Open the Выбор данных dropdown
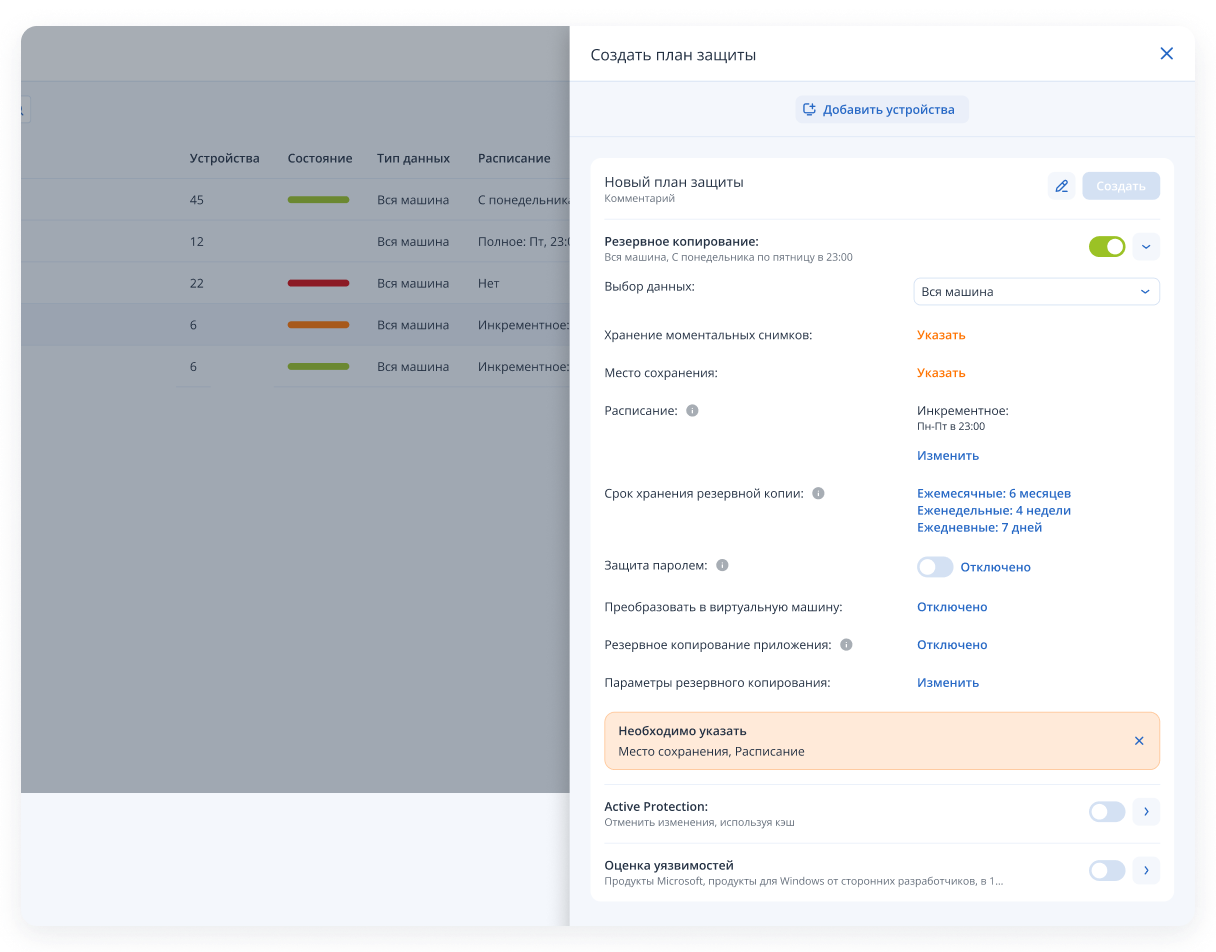 tap(1037, 292)
